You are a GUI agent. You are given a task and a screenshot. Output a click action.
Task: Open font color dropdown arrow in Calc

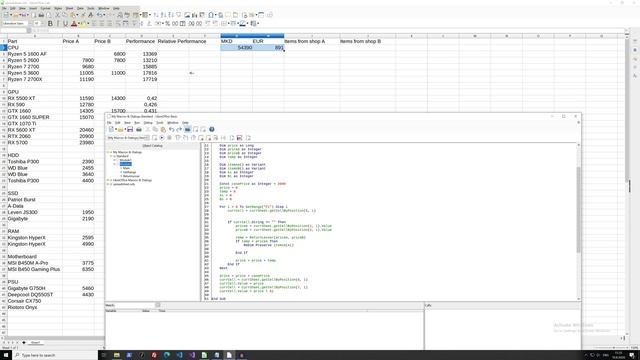tap(78, 23)
